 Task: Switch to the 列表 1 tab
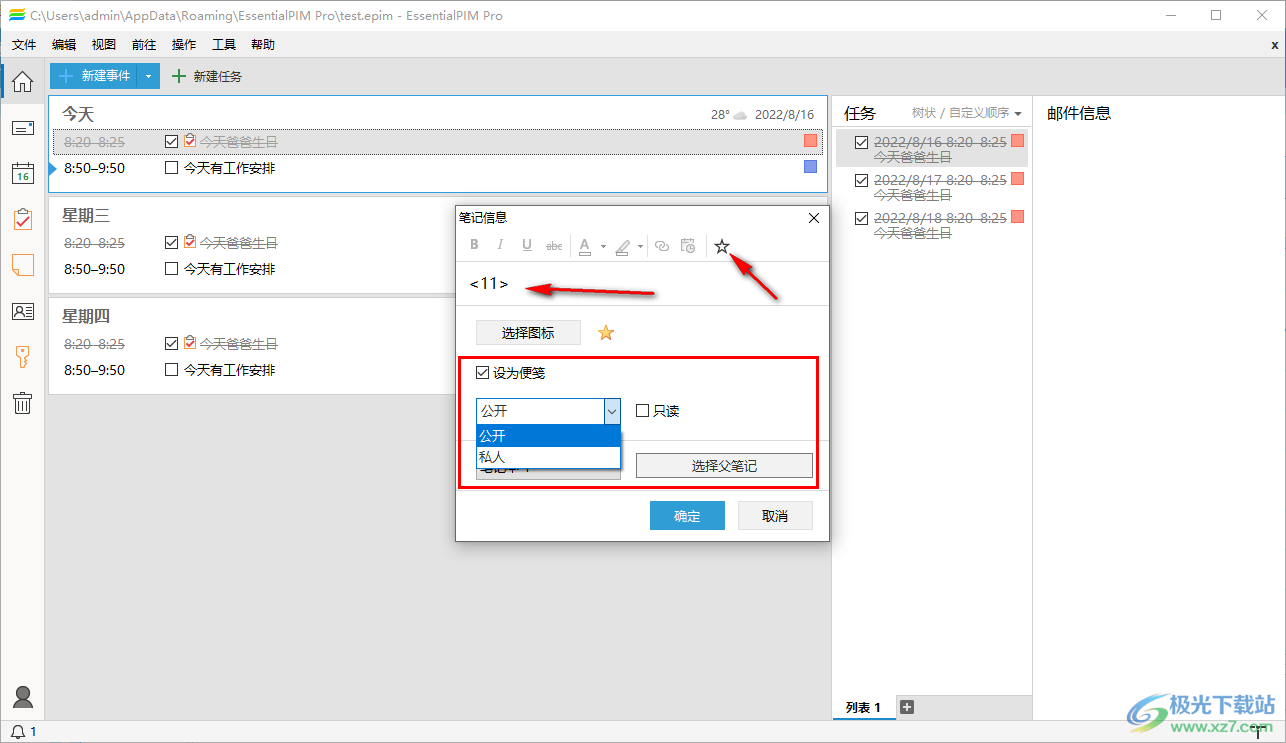pos(863,707)
